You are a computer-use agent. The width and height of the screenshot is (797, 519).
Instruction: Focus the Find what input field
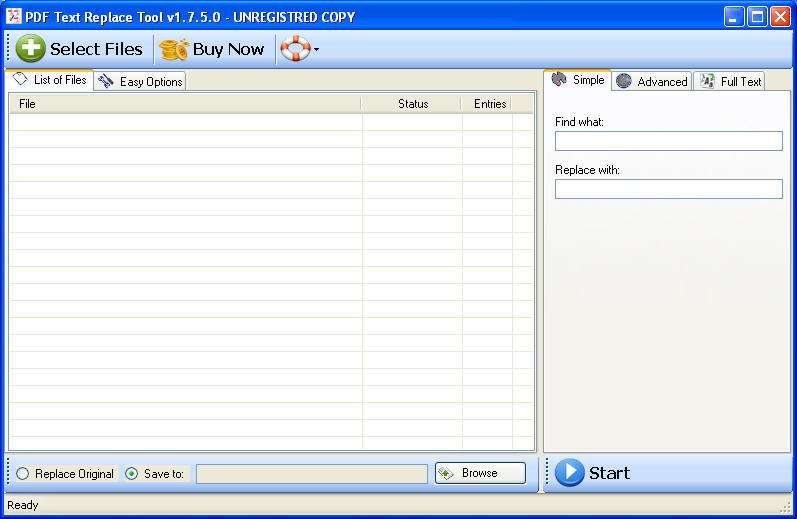pos(668,141)
